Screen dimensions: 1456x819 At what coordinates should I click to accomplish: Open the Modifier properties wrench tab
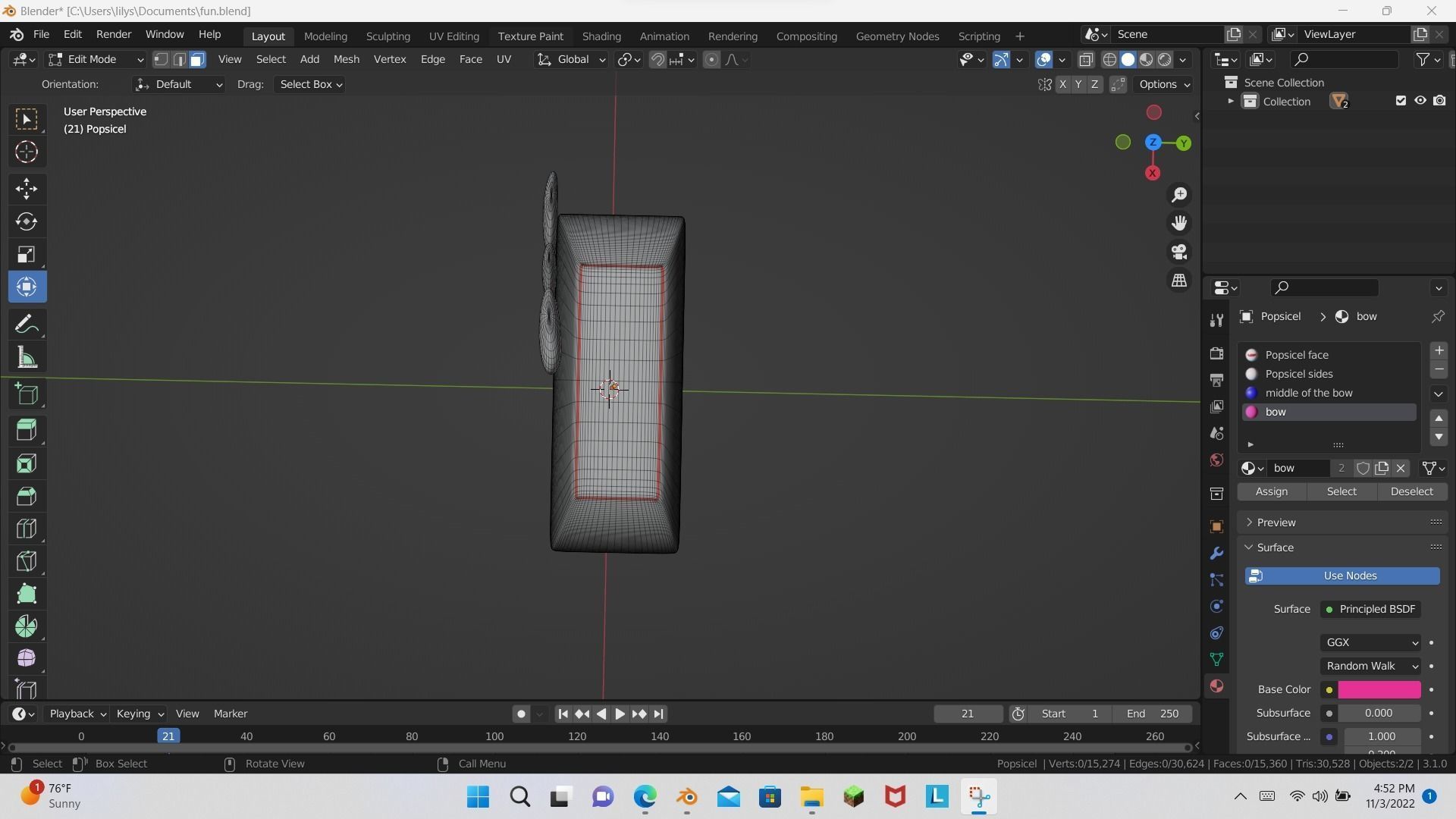(1217, 554)
